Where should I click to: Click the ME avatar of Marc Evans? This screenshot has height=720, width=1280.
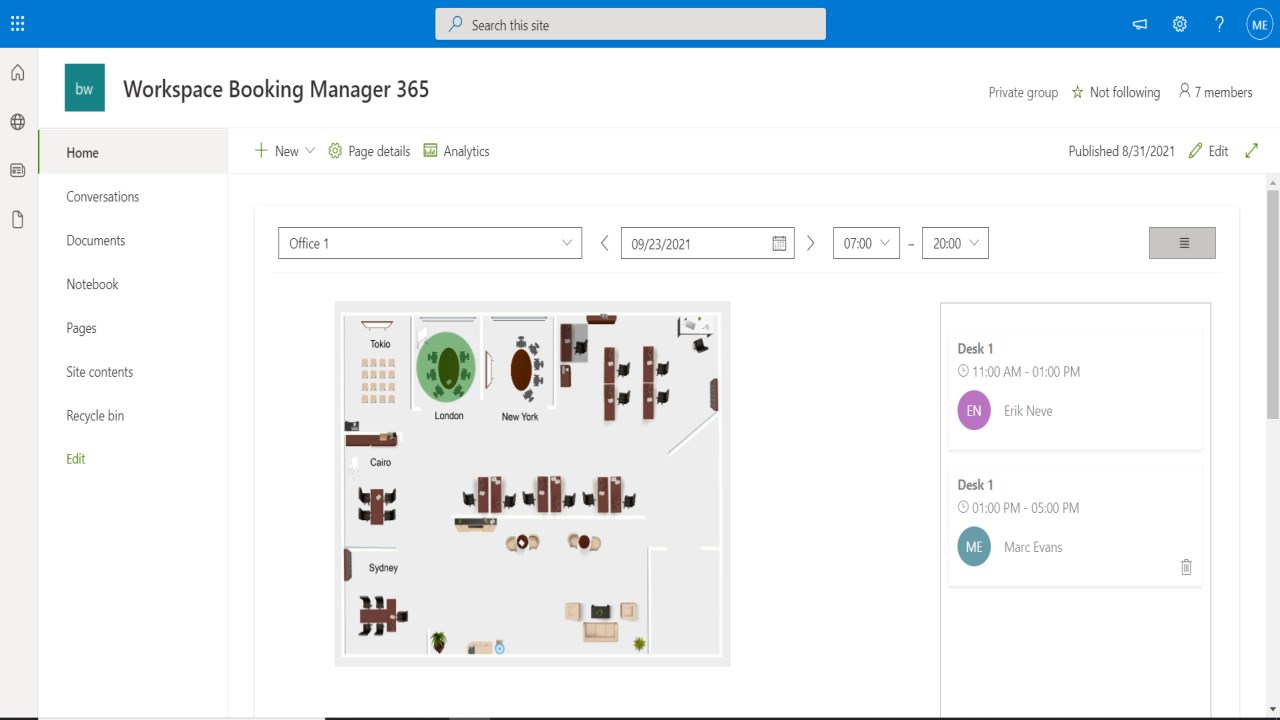tap(974, 547)
